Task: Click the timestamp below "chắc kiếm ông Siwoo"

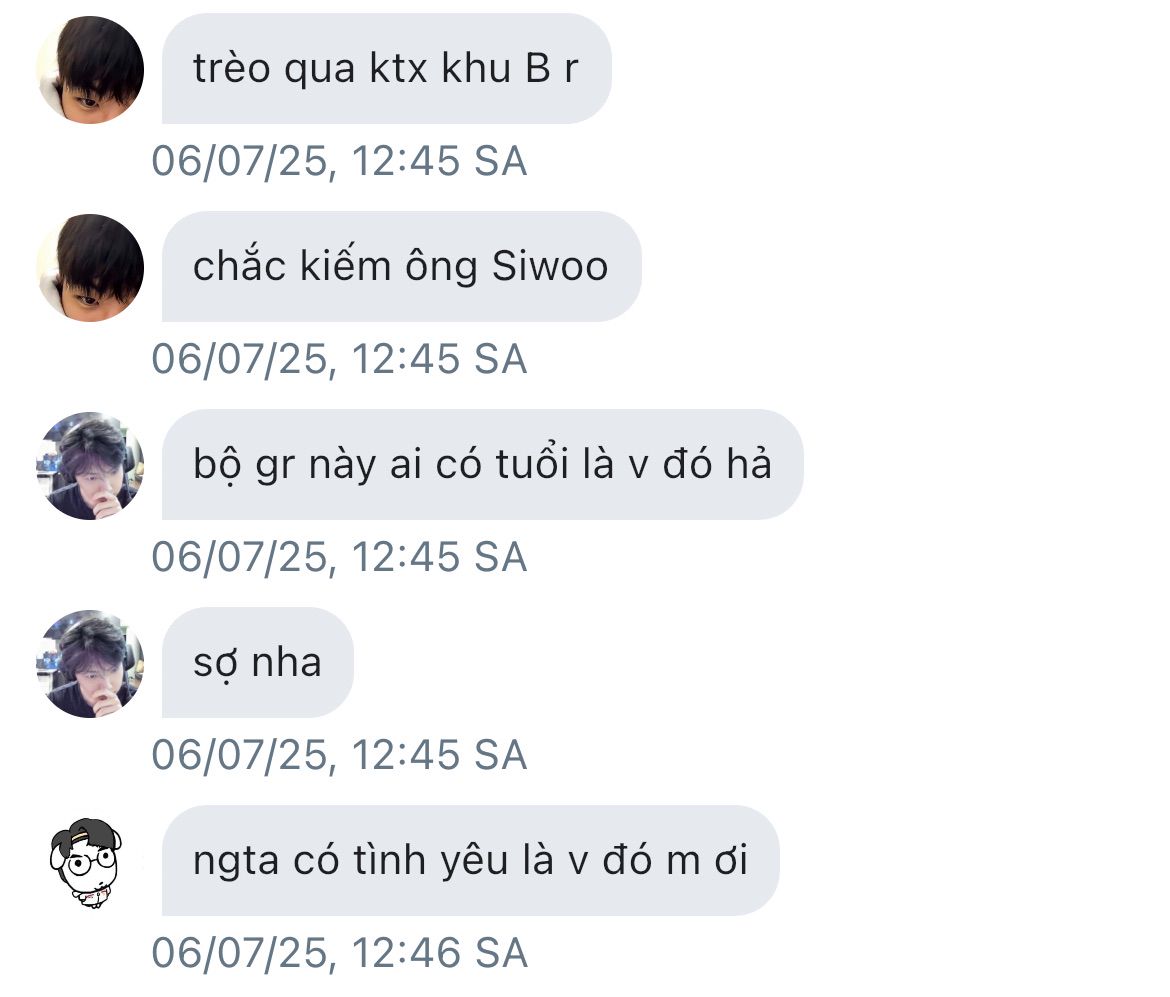Action: (340, 359)
